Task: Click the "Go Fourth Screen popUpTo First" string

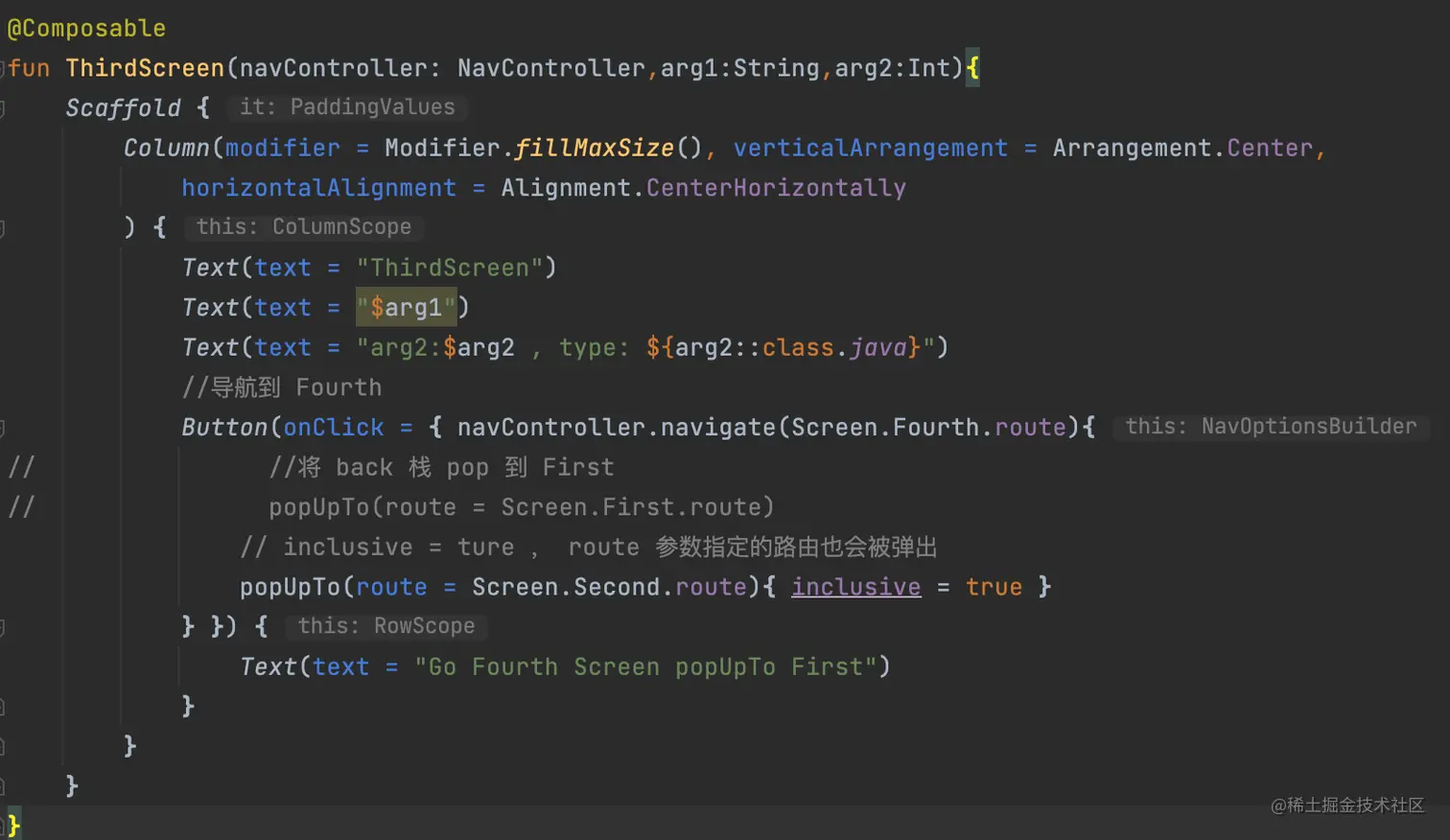Action: pyautogui.click(x=645, y=666)
